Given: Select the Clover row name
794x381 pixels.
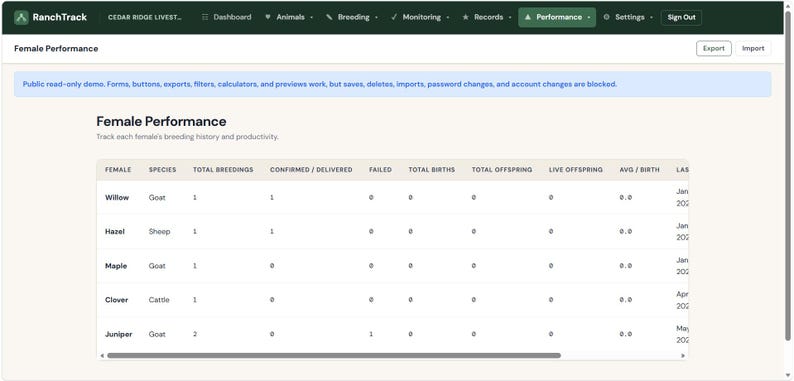Looking at the screenshot, I should [116, 300].
